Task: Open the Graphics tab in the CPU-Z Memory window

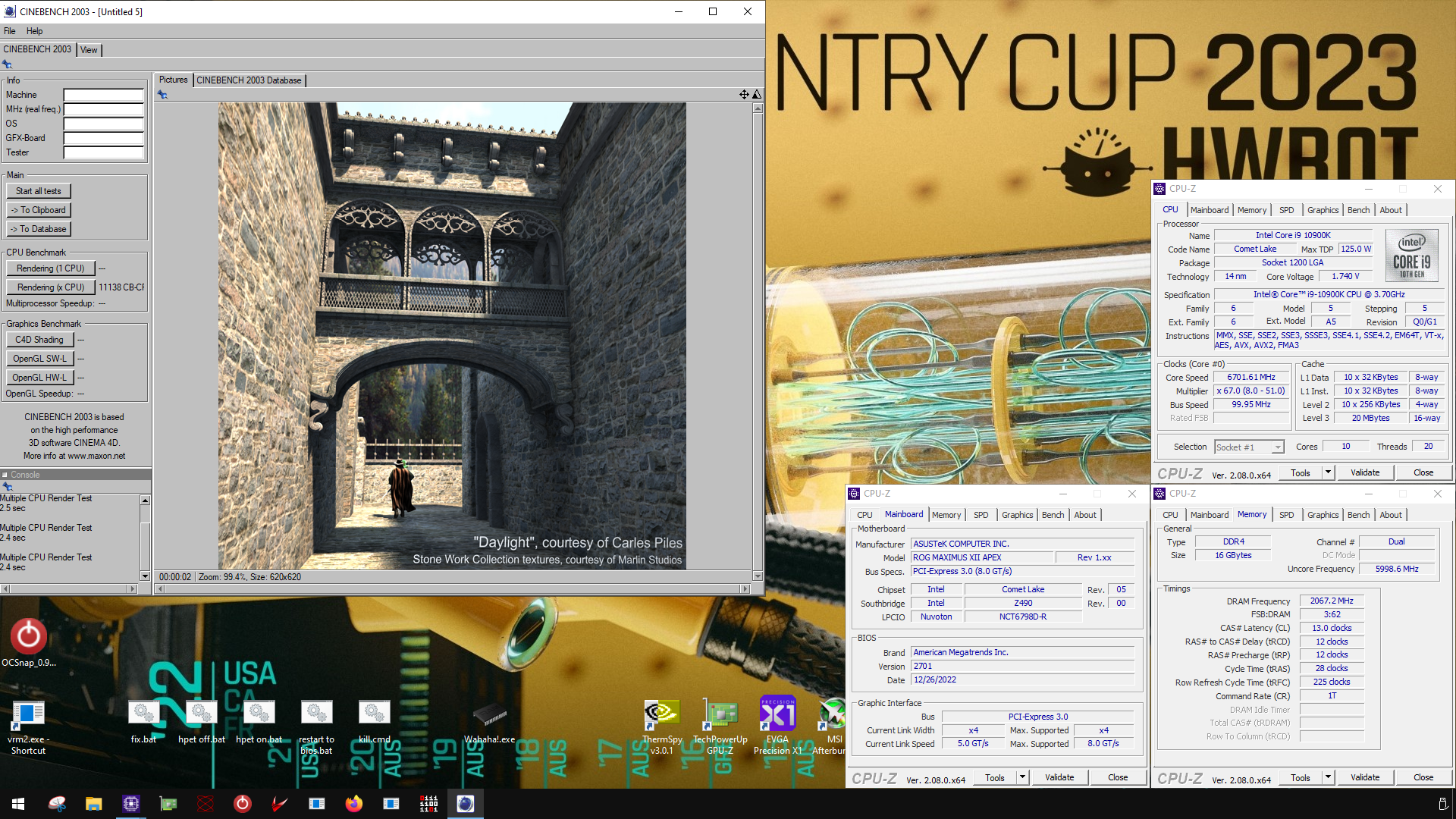Action: (1323, 515)
